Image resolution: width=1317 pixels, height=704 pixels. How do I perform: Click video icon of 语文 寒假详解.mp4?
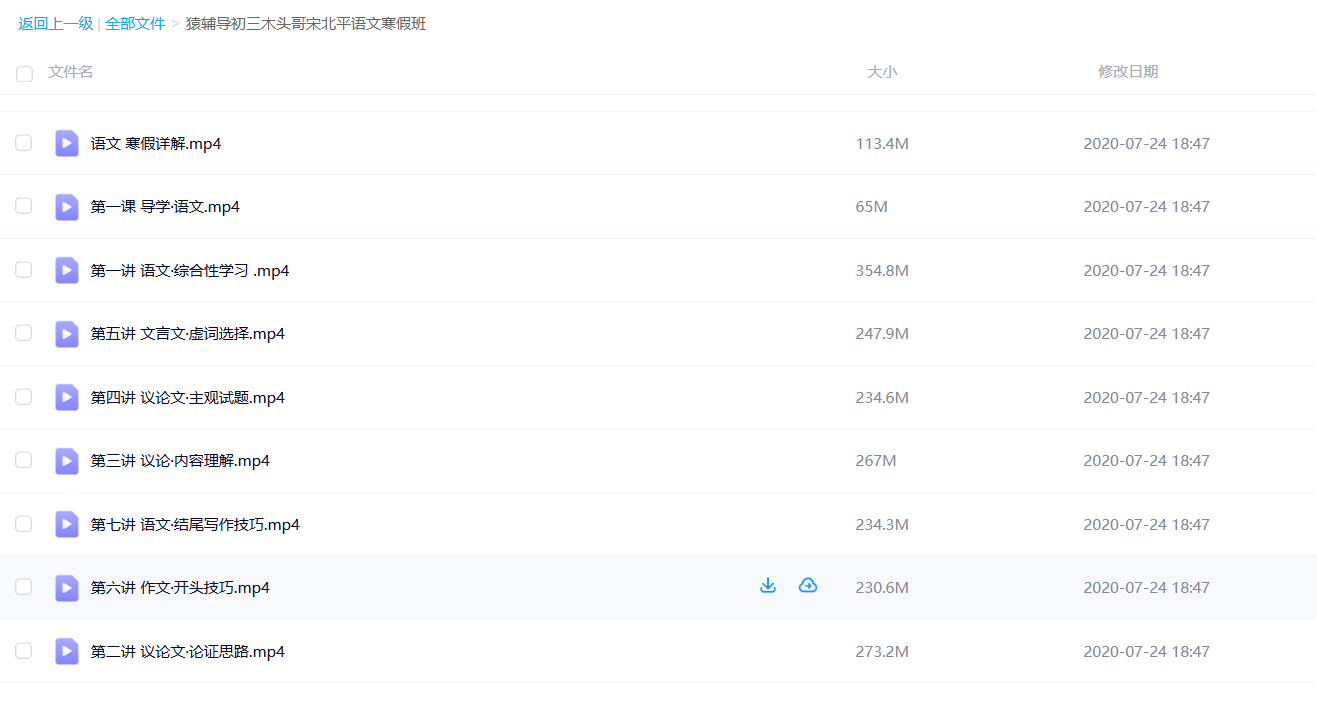tap(67, 143)
